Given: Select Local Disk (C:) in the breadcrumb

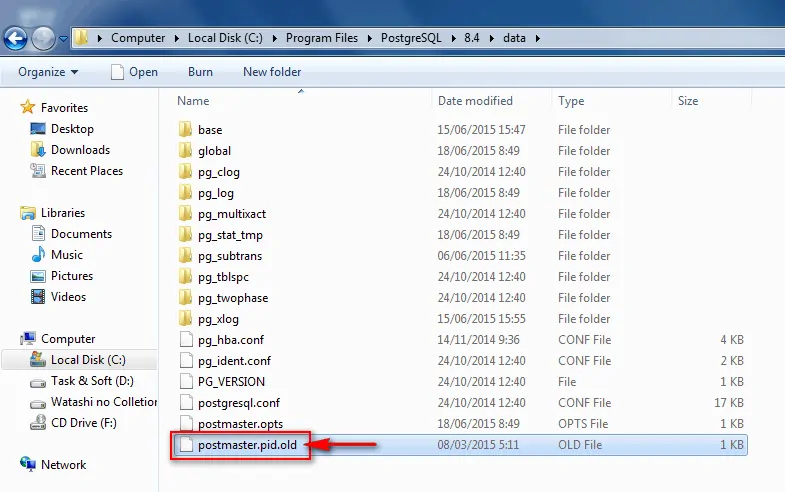Looking at the screenshot, I should point(225,38).
